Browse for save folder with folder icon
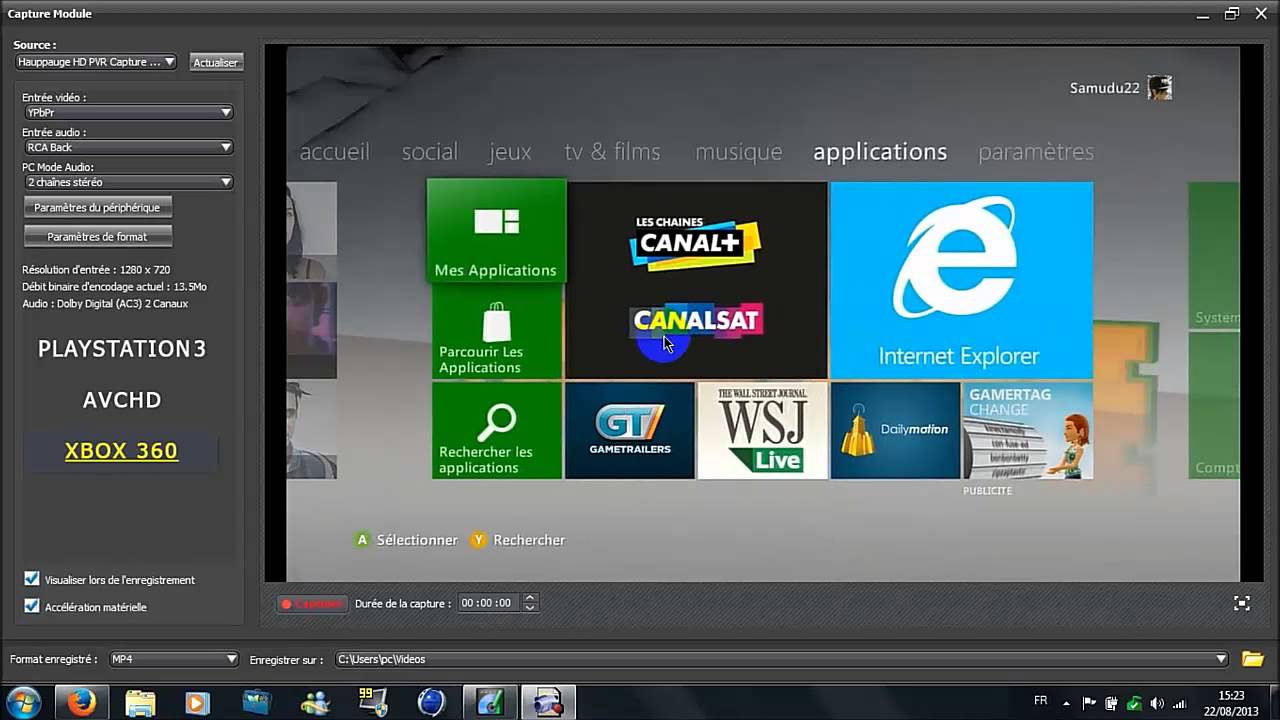Viewport: 1280px width, 720px height. click(1252, 659)
